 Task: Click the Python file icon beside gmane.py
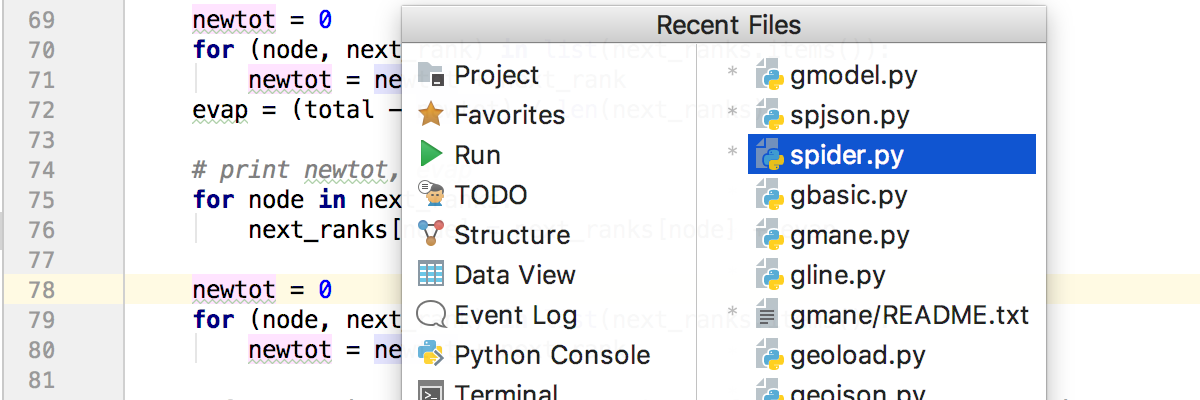click(x=768, y=235)
